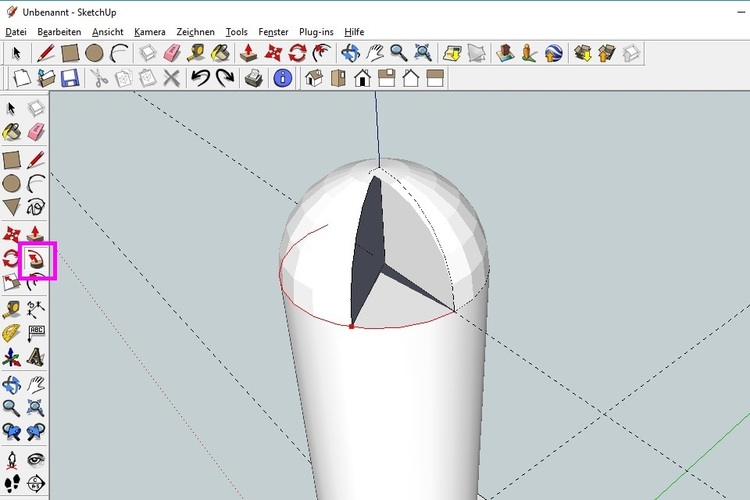Click the Share Component icon
The width and height of the screenshot is (750, 500).
[x=631, y=53]
